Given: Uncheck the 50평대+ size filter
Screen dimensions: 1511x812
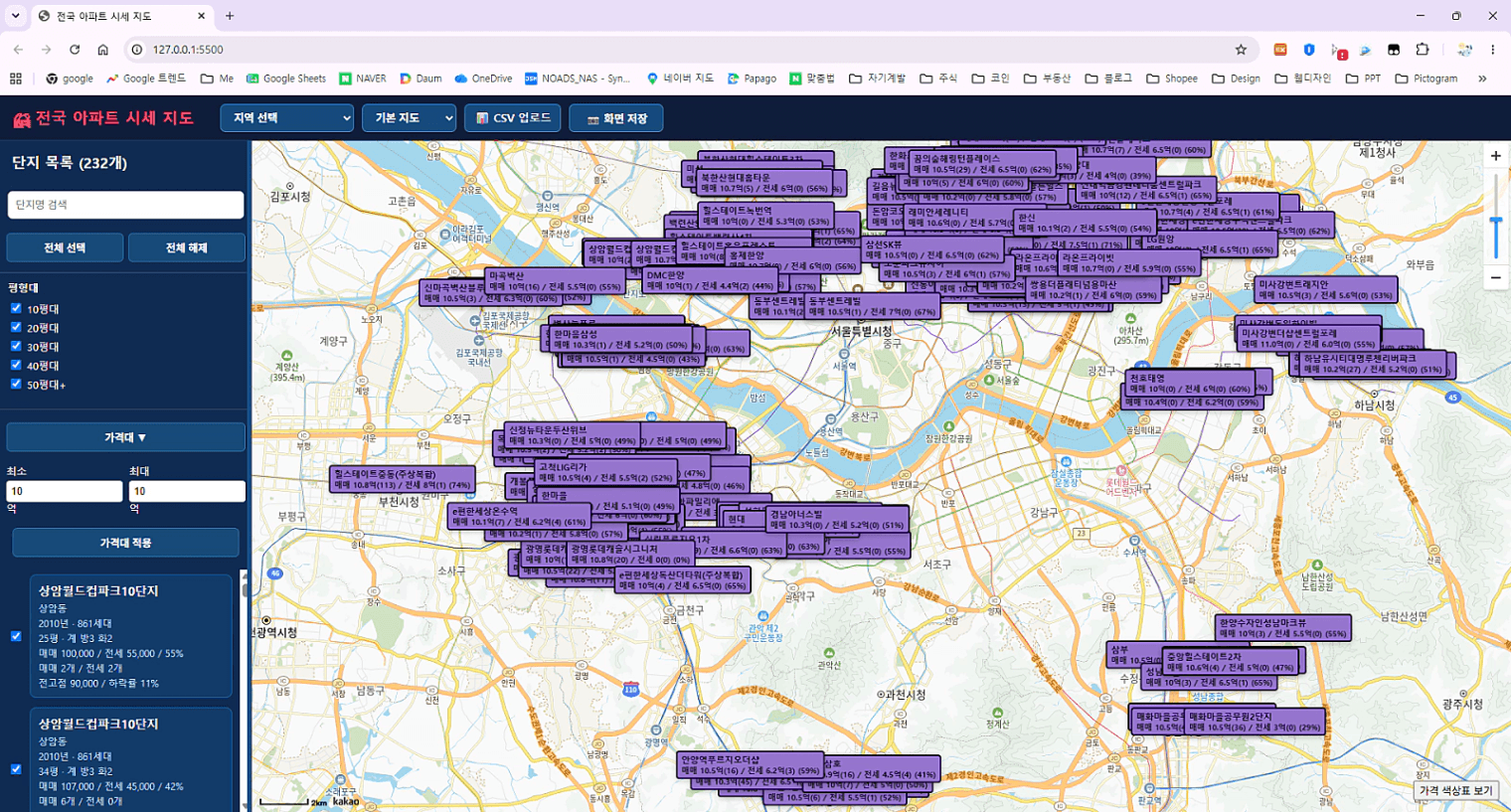Looking at the screenshot, I should click(16, 384).
